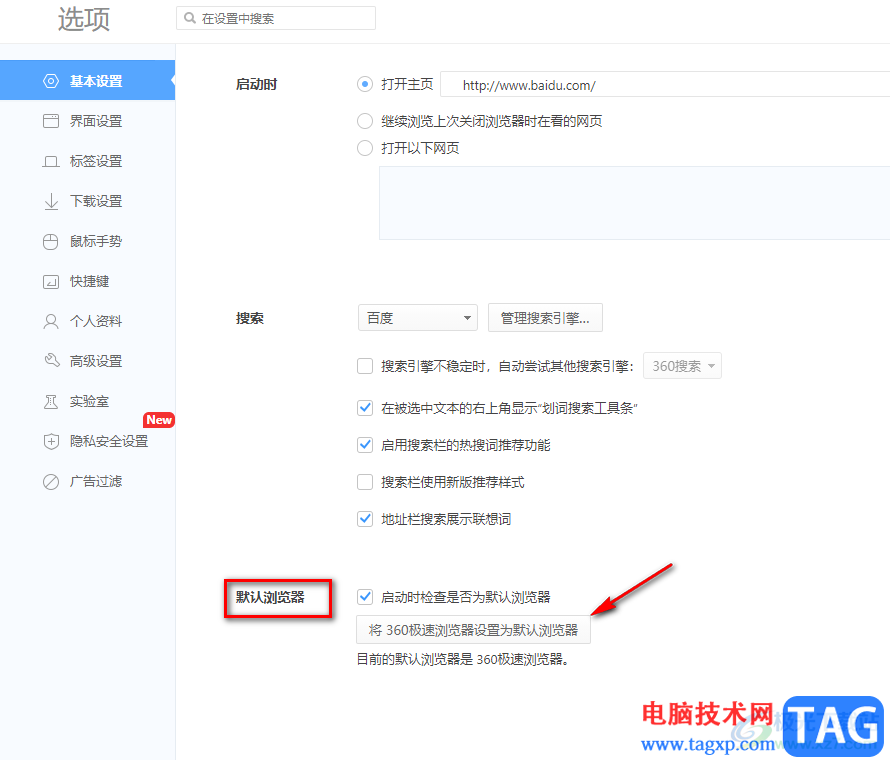This screenshot has width=890, height=760.
Task: Click the homepage URL field with baidu.com
Action: [x=665, y=85]
